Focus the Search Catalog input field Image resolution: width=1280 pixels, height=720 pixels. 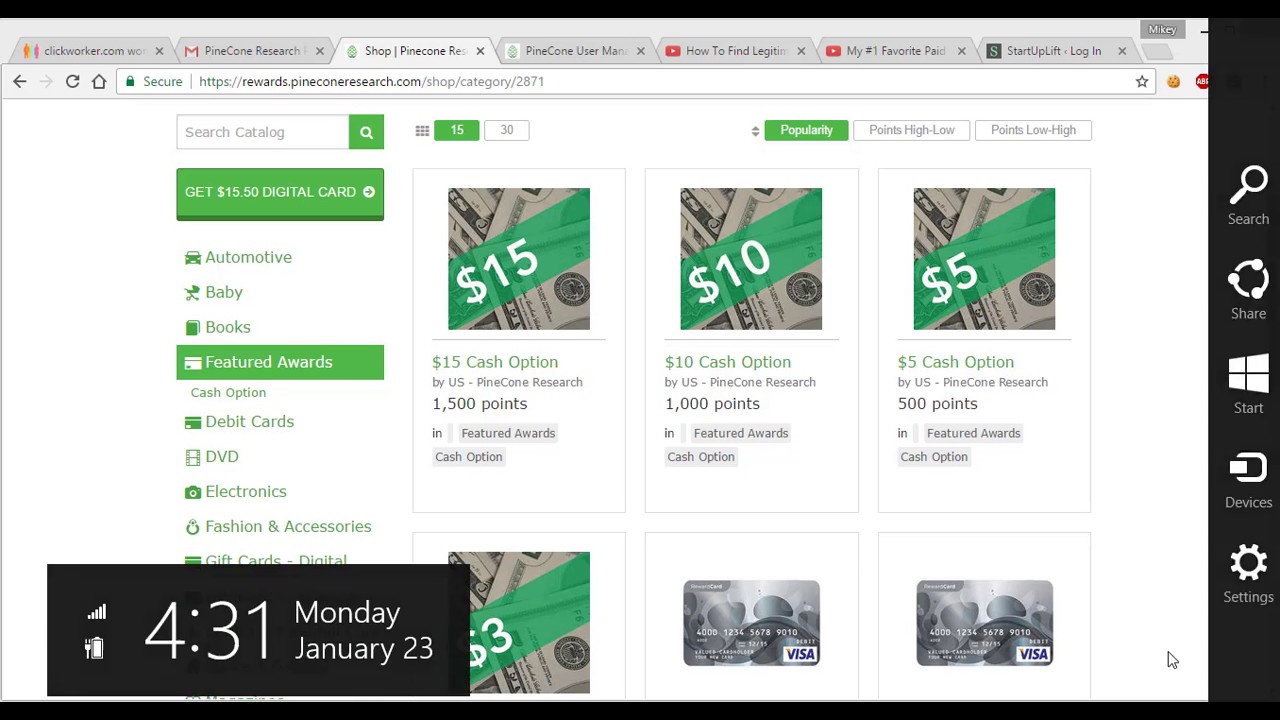coord(263,132)
